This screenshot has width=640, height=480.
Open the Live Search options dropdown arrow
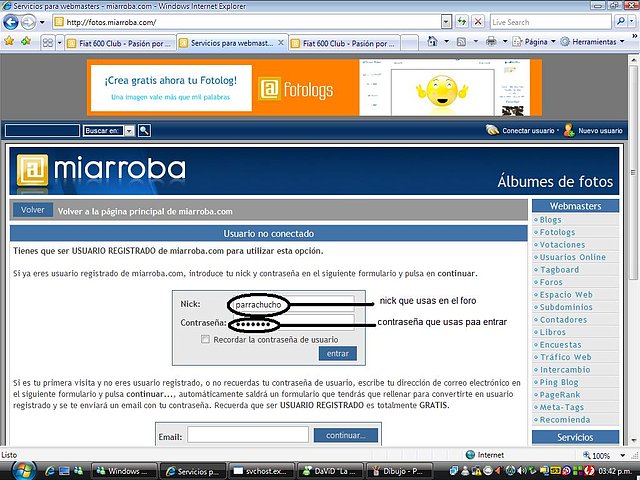pos(632,22)
